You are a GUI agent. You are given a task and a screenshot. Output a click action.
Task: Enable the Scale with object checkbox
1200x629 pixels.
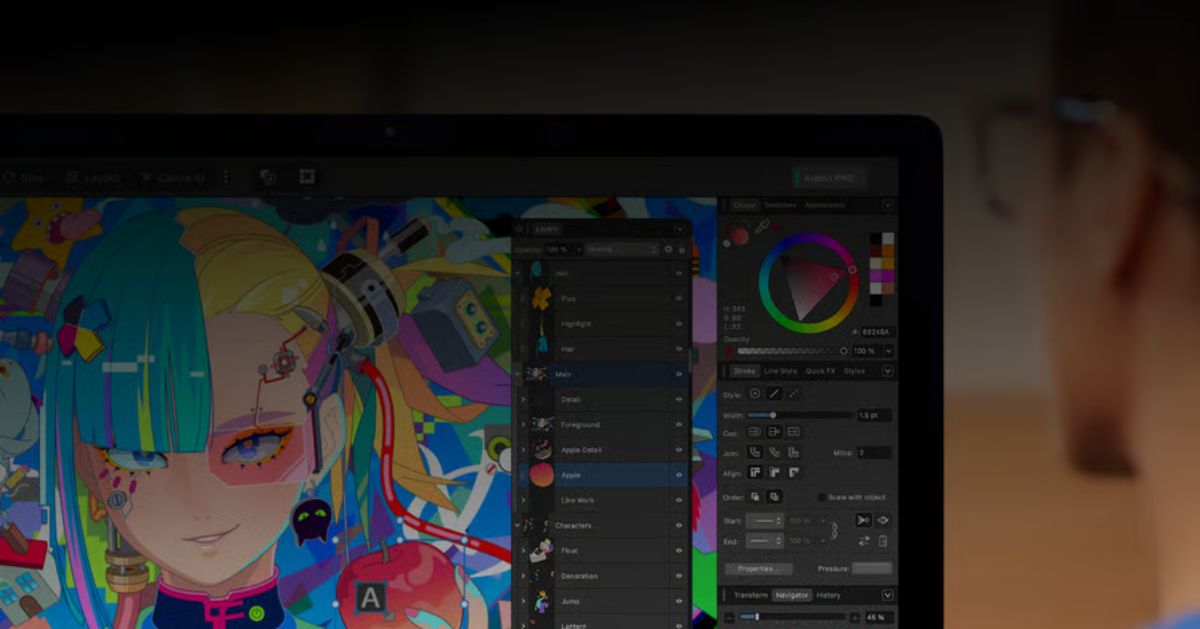[822, 497]
